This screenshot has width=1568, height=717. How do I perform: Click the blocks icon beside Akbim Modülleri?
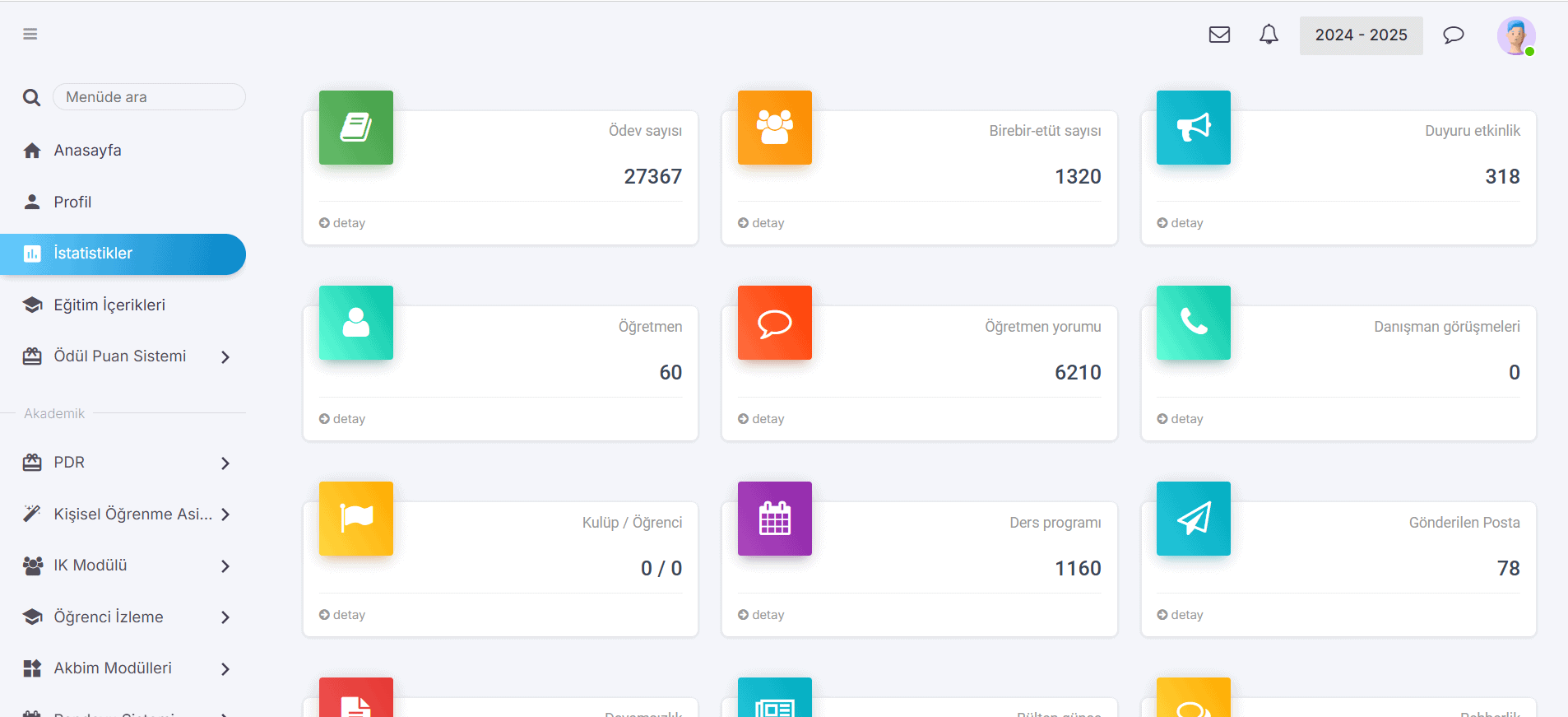pyautogui.click(x=32, y=668)
